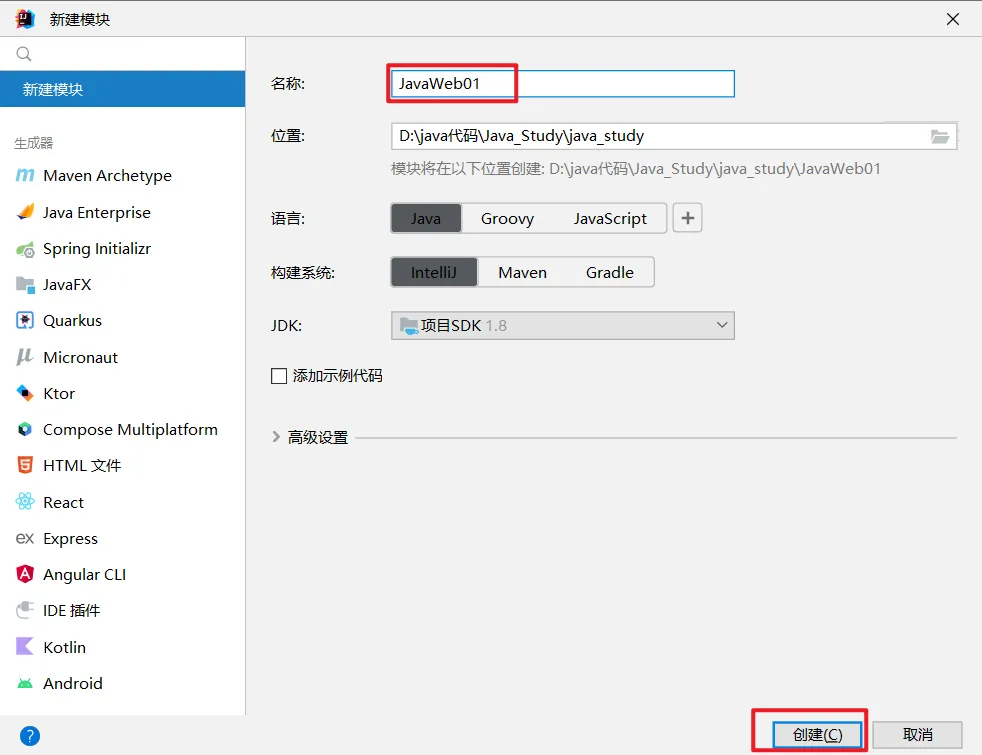This screenshot has height=755, width=982.
Task: Select the IDE 插件 text label
Action: (x=71, y=610)
